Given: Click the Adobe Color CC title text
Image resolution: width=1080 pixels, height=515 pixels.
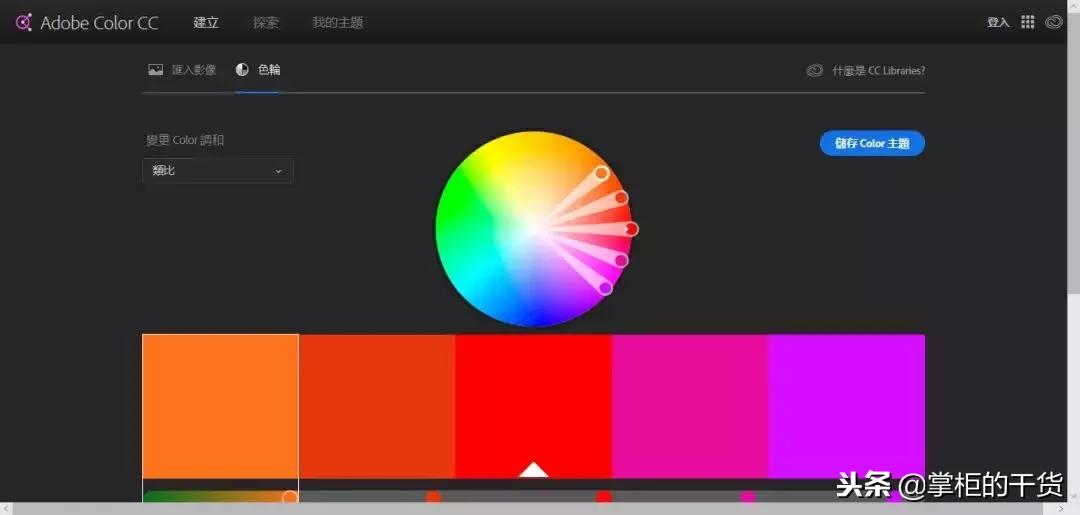Looking at the screenshot, I should coord(99,23).
